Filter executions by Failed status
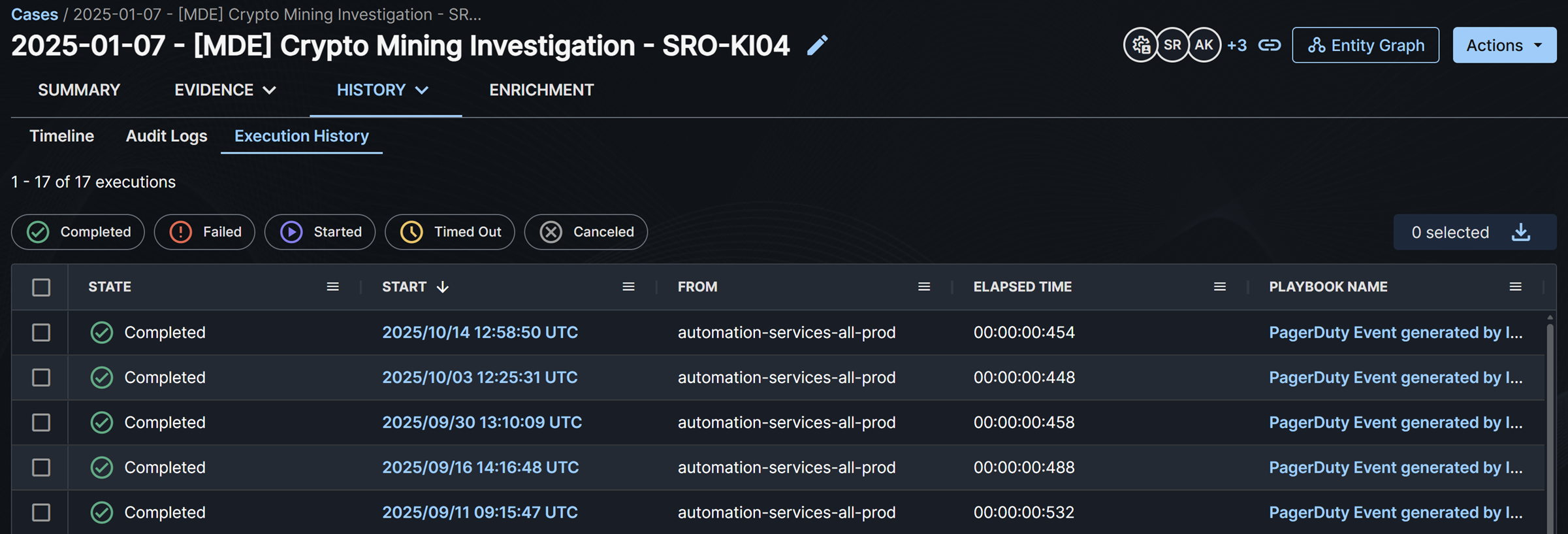The width and height of the screenshot is (1568, 534). (204, 232)
